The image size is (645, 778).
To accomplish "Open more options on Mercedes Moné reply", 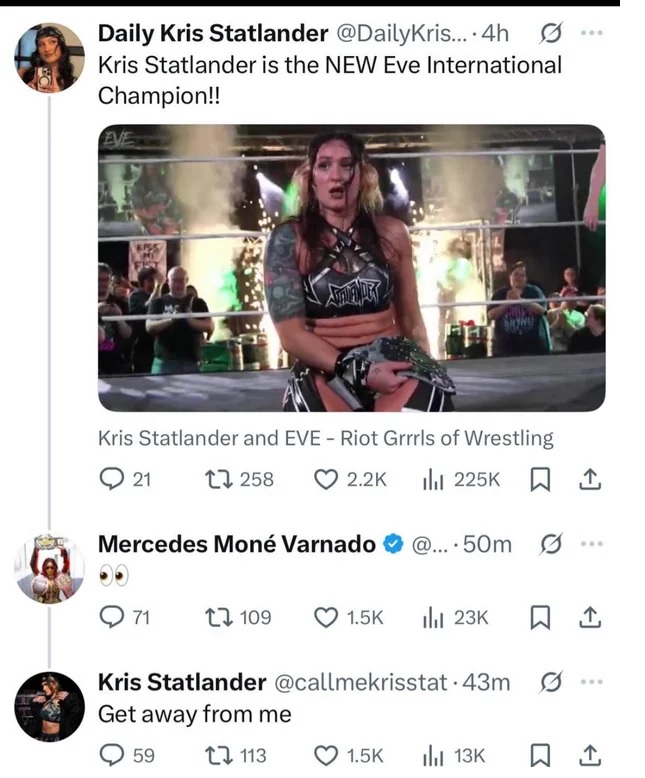I will [592, 544].
